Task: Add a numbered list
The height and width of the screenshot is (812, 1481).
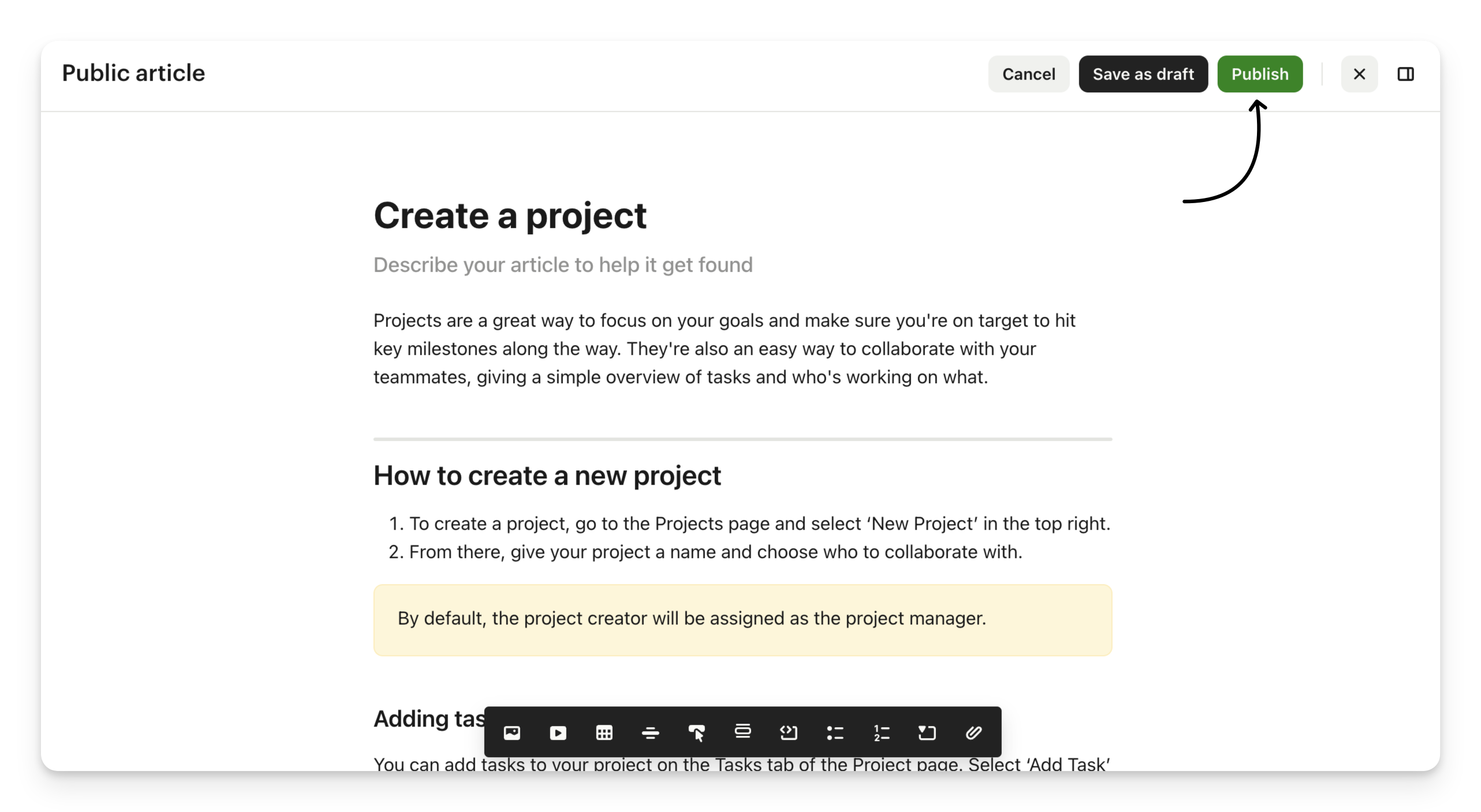Action: click(881, 732)
